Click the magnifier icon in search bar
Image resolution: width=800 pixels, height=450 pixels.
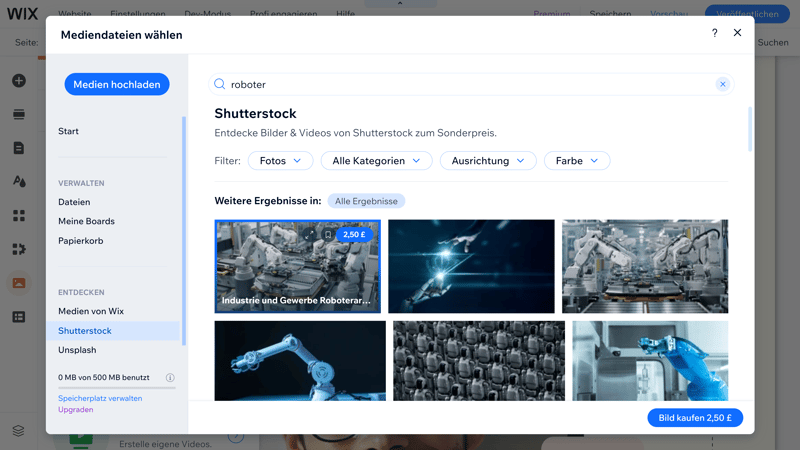(220, 85)
